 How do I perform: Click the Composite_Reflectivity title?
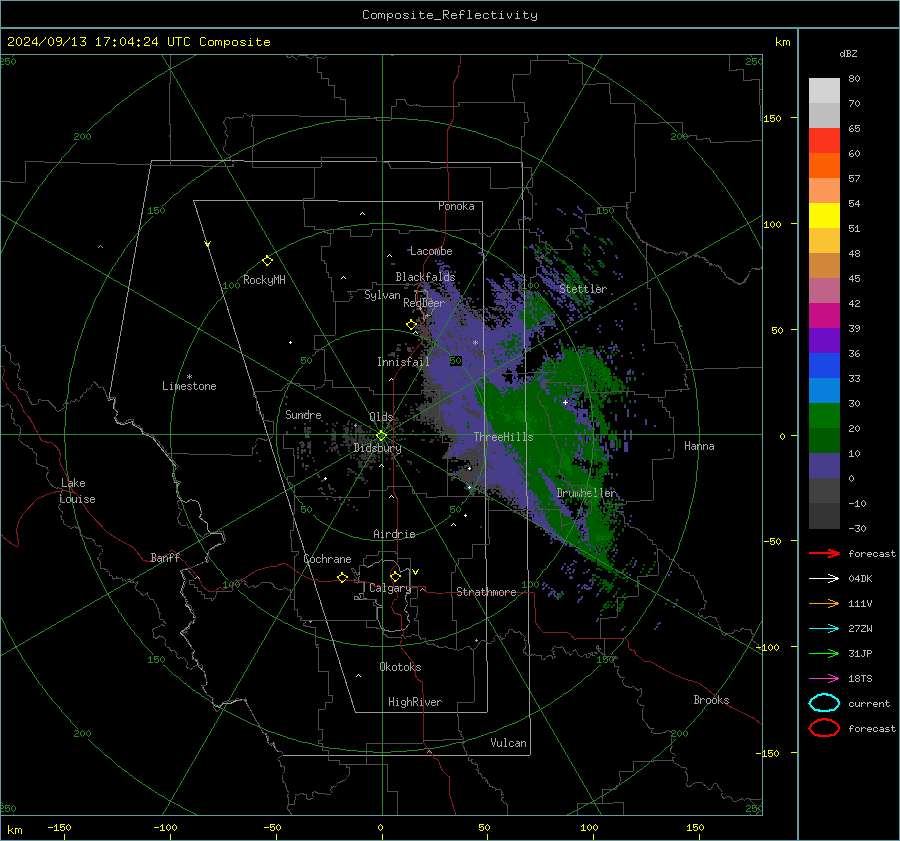point(450,15)
